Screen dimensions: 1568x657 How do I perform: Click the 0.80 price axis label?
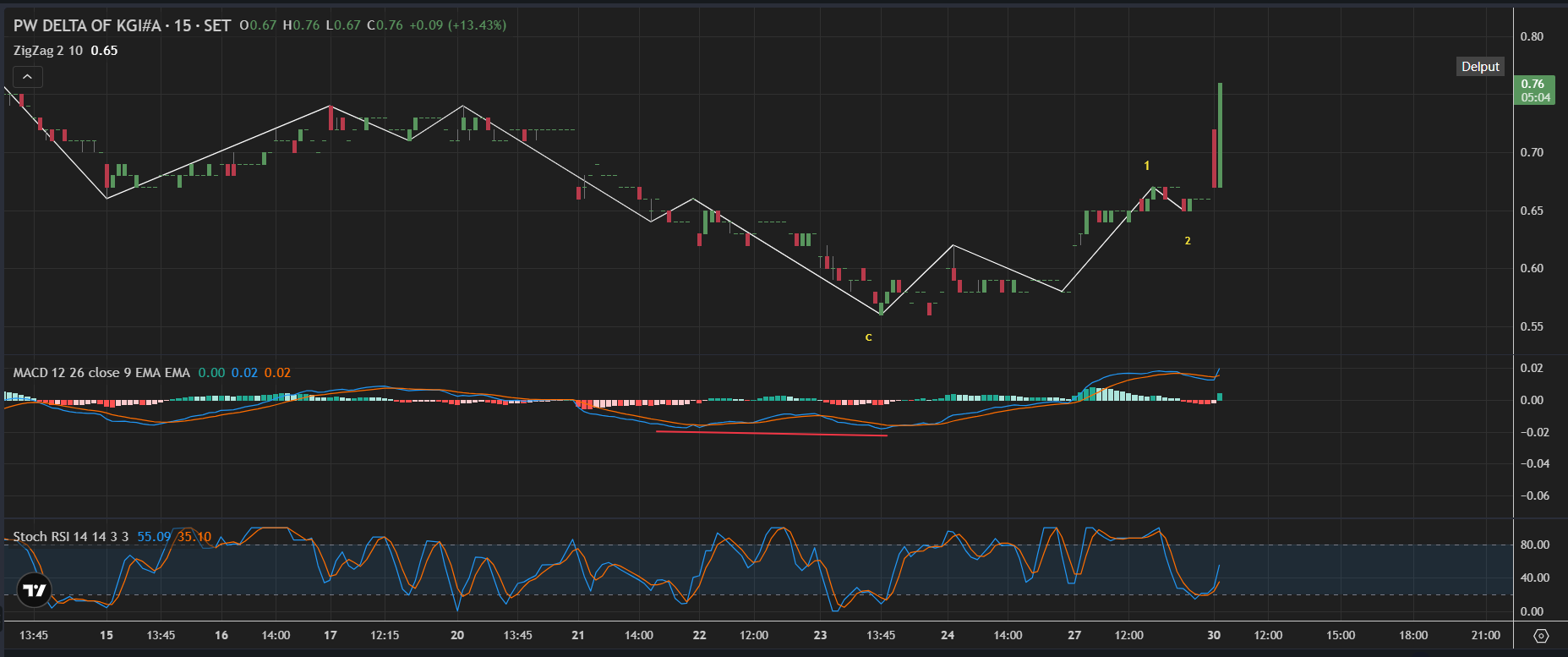1532,36
